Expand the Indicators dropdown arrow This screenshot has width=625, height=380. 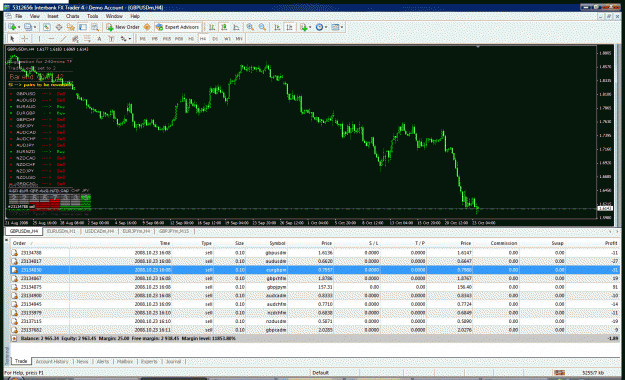point(310,27)
